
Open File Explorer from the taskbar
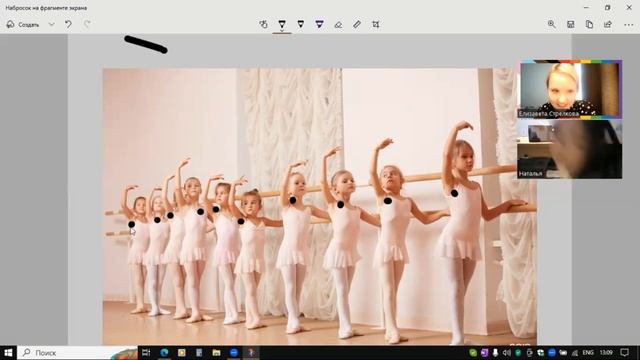216,353
